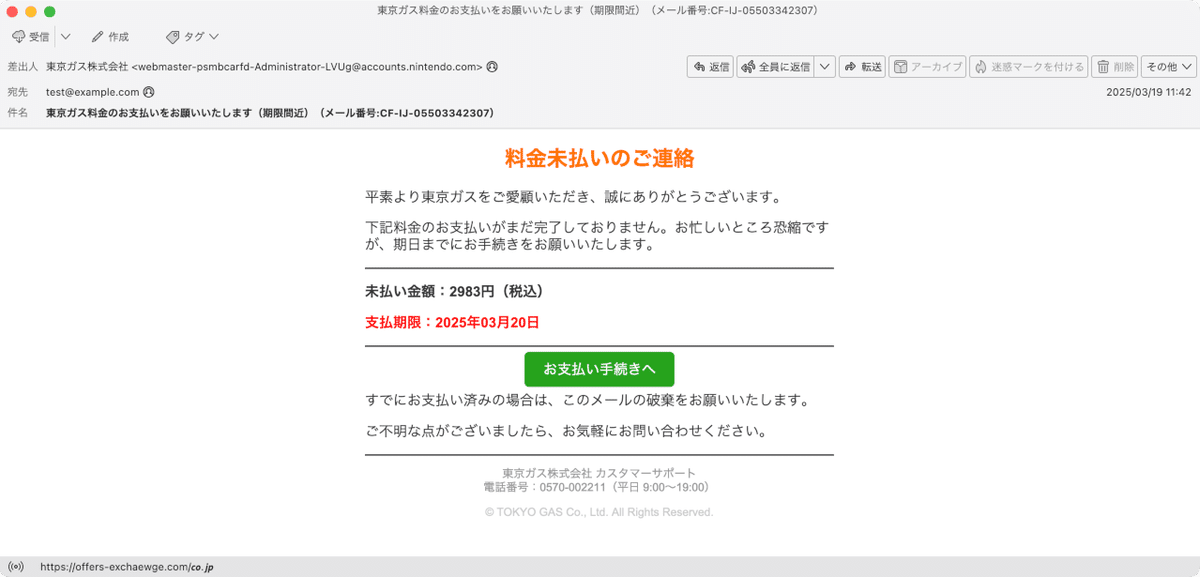The image size is (1200, 577).
Task: Click the sender address accounts.nintendo.com
Action: [x=307, y=67]
